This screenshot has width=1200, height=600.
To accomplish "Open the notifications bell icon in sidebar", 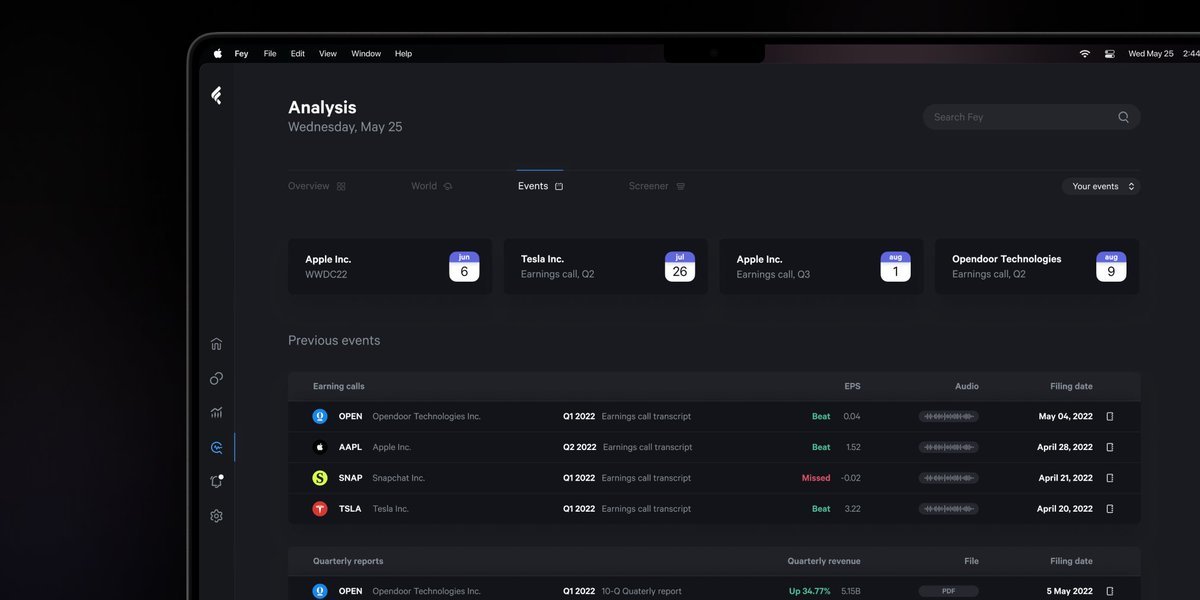I will 216,481.
